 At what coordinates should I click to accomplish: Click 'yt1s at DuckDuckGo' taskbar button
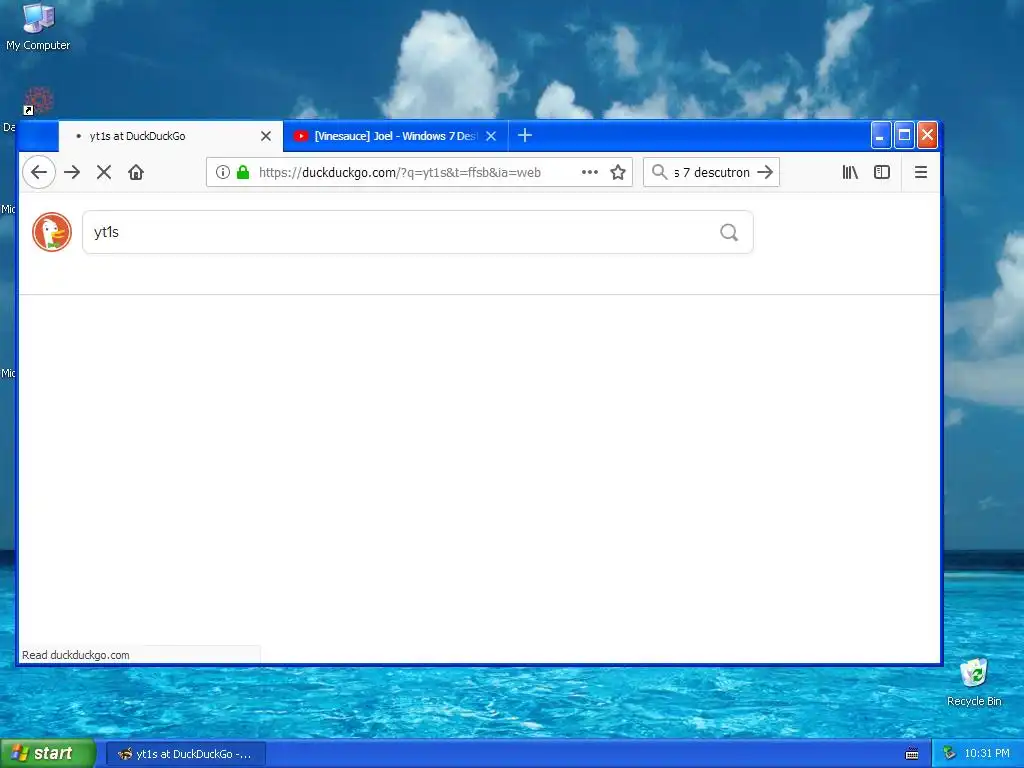tap(186, 754)
